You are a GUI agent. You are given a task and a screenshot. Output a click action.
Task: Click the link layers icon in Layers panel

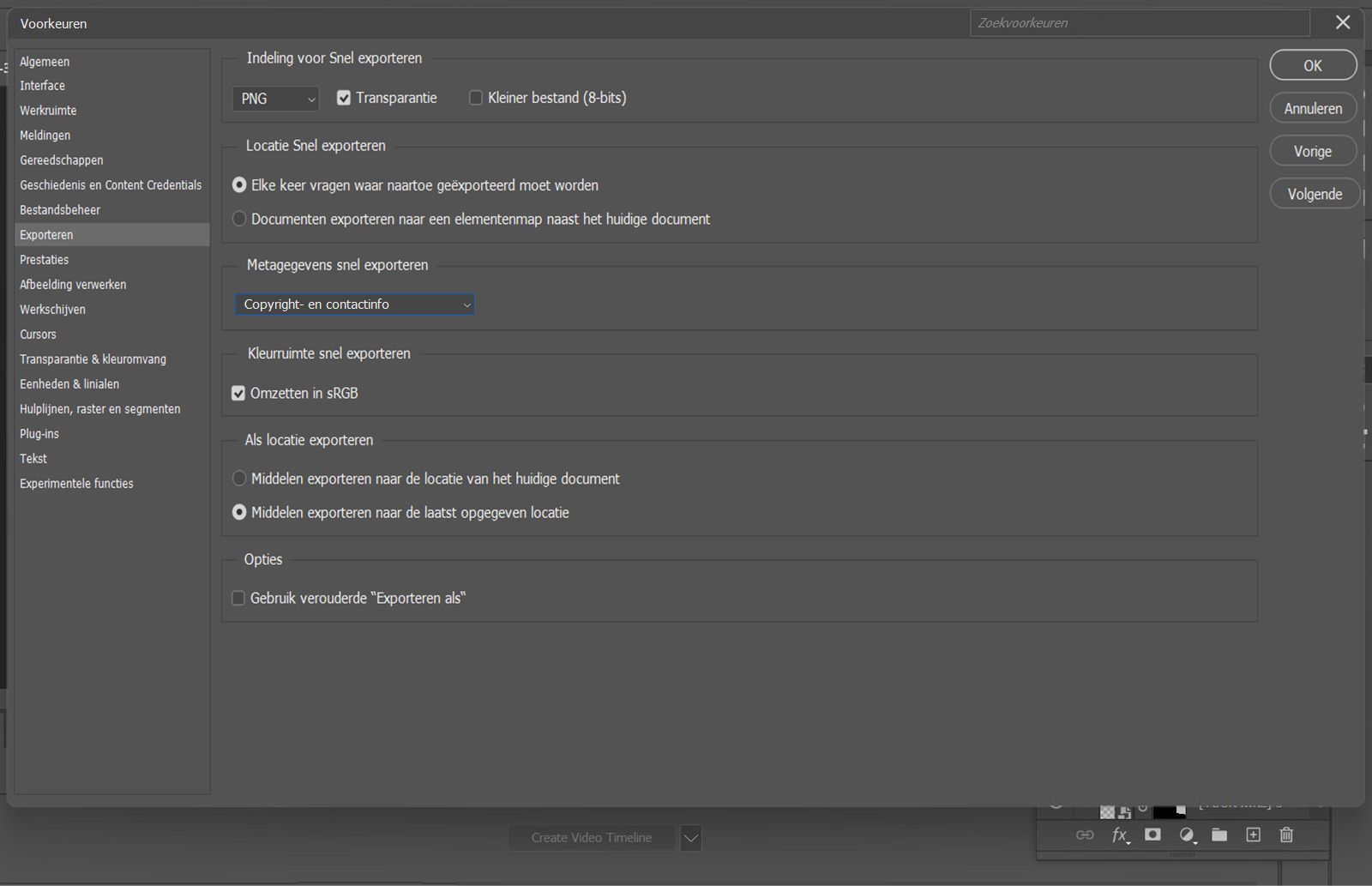1085,835
